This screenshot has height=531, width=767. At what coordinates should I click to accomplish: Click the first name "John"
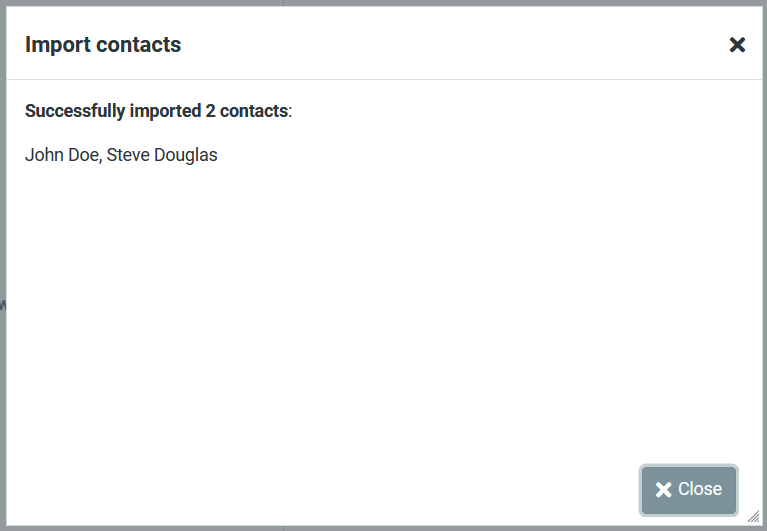(43, 155)
